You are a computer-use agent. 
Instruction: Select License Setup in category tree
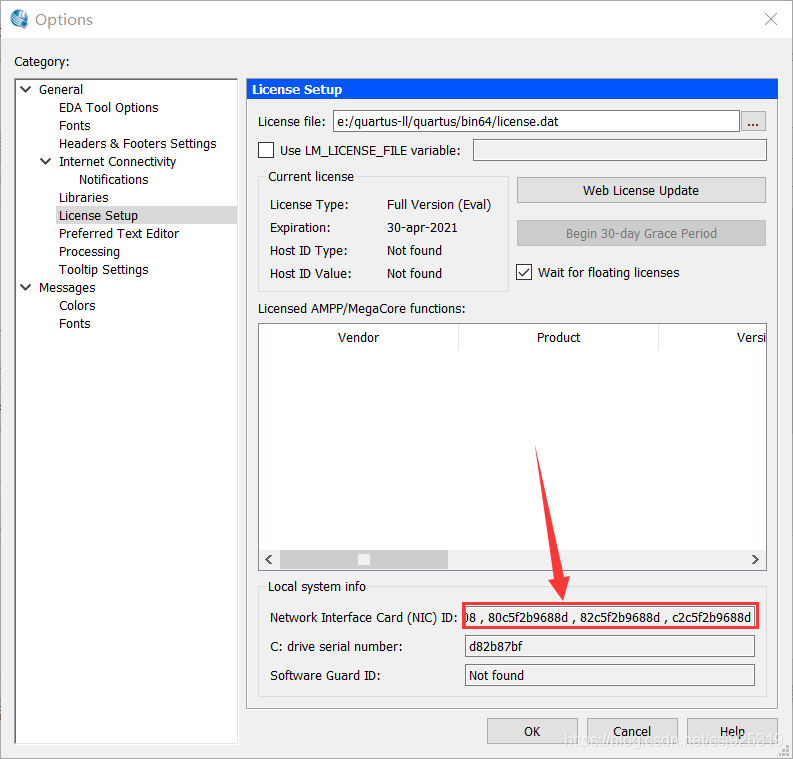(x=146, y=215)
